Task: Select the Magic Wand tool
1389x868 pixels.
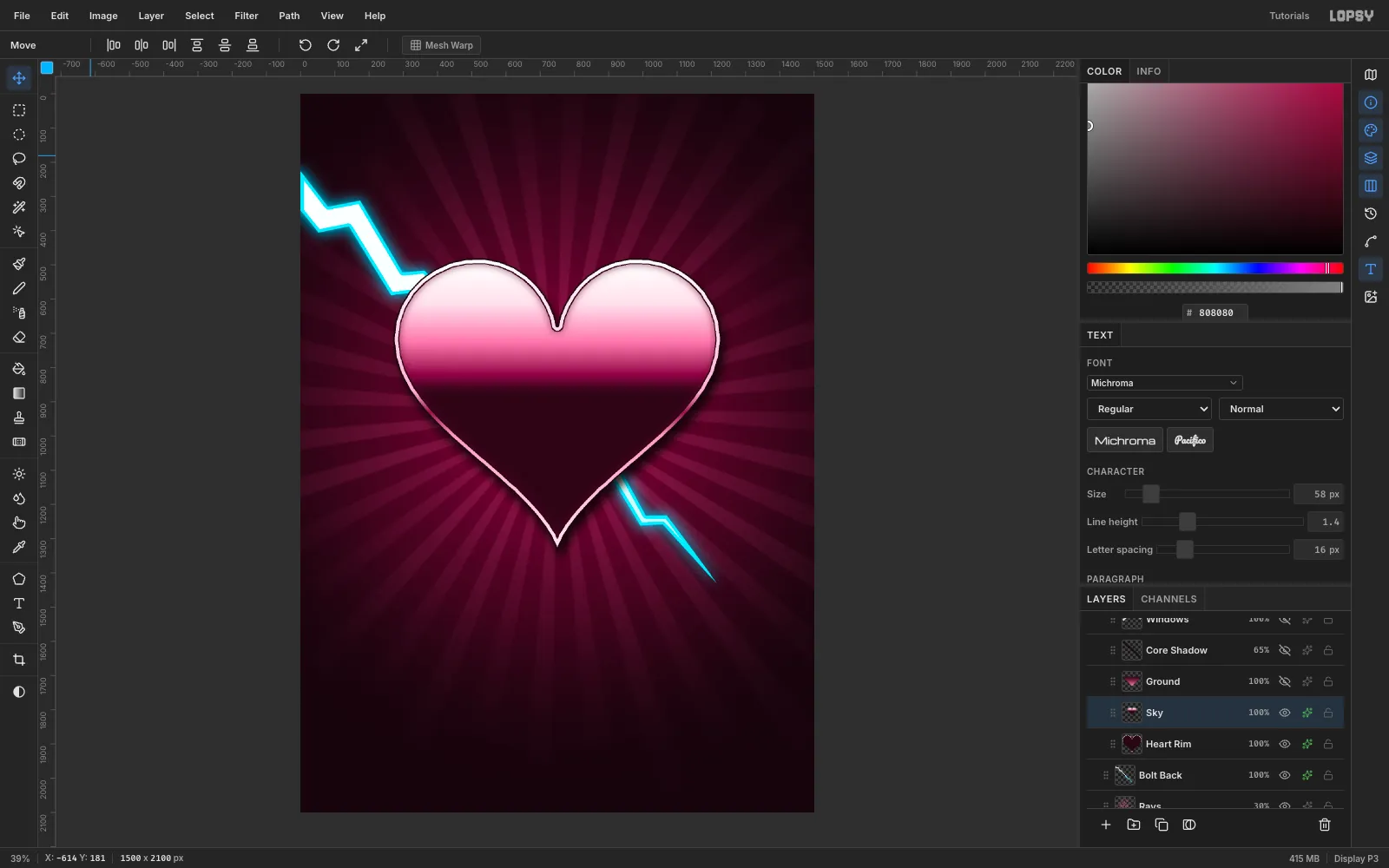Action: point(19,207)
